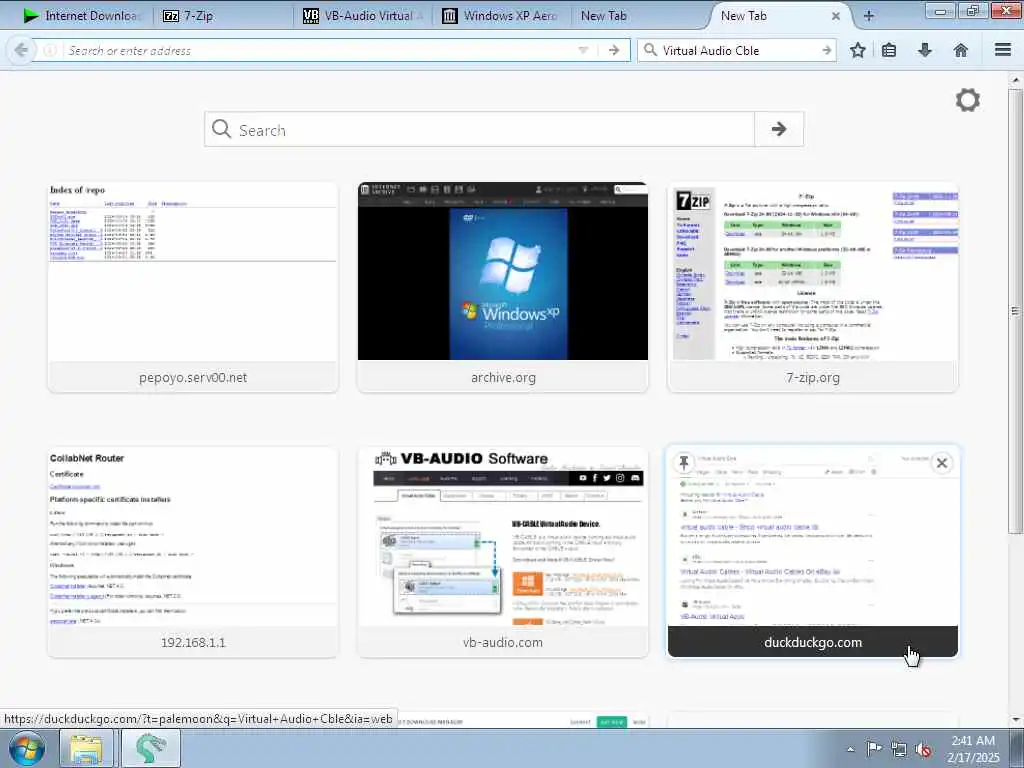Open a new tab with plus button
Screen dimensions: 1024x768
[869, 16]
